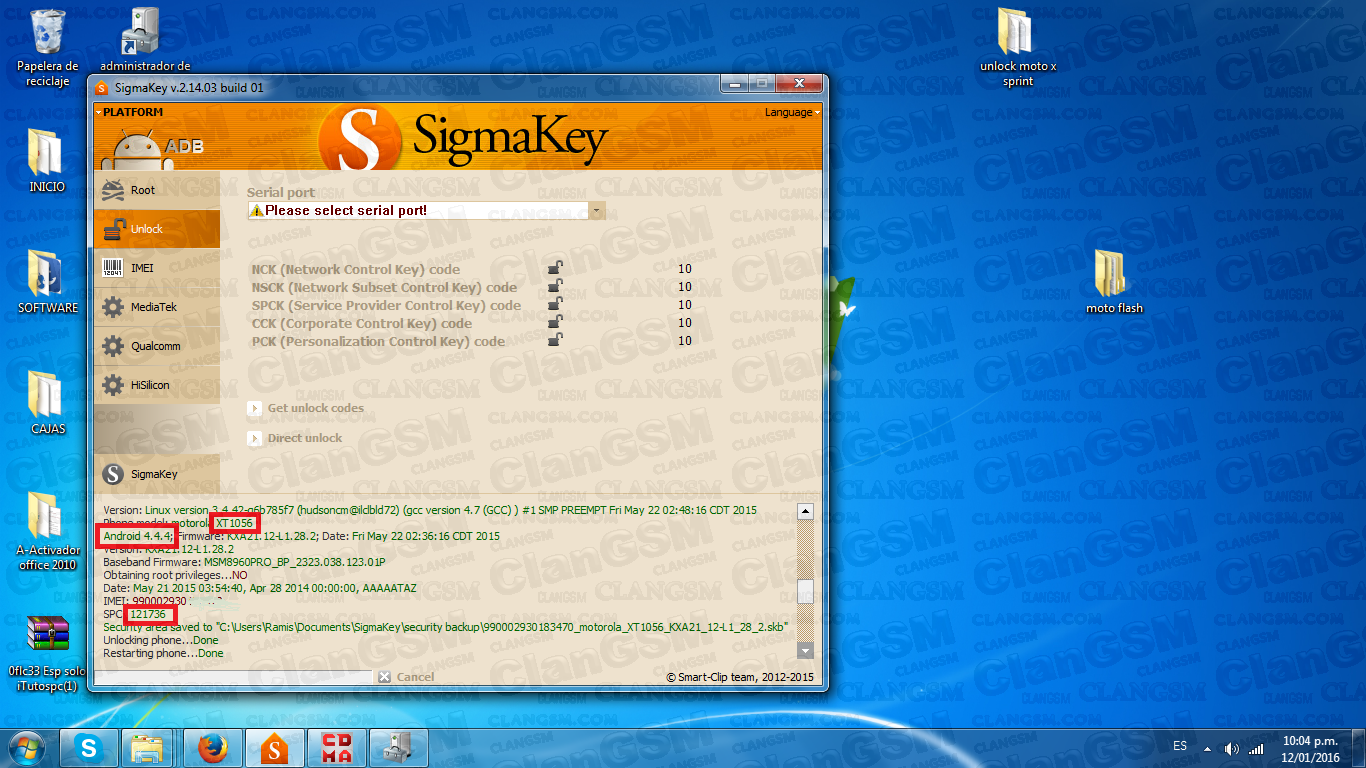Switch to the MediaTek tab
This screenshot has height=768, width=1366.
pyautogui.click(x=157, y=307)
